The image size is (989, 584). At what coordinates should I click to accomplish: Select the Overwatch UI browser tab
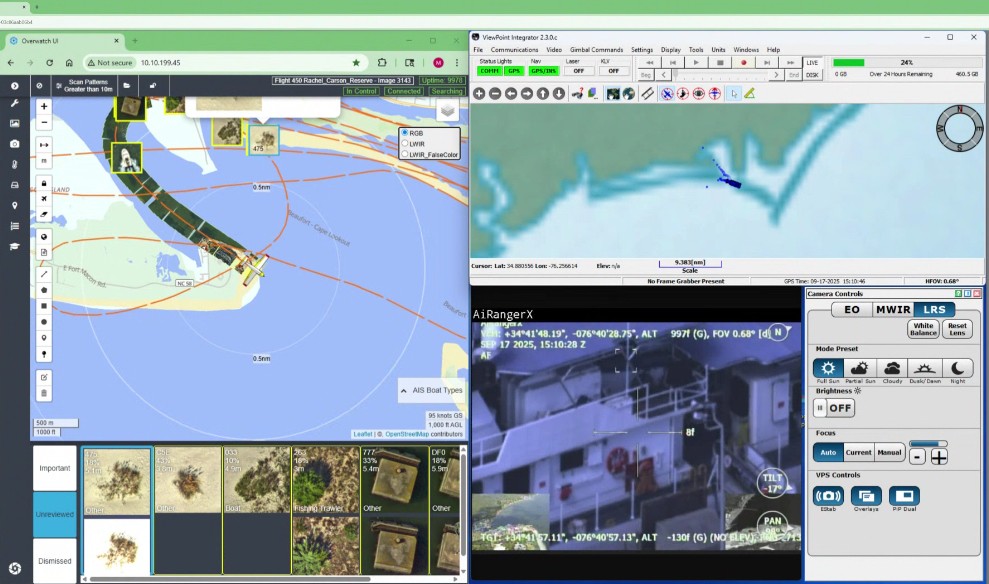63,40
